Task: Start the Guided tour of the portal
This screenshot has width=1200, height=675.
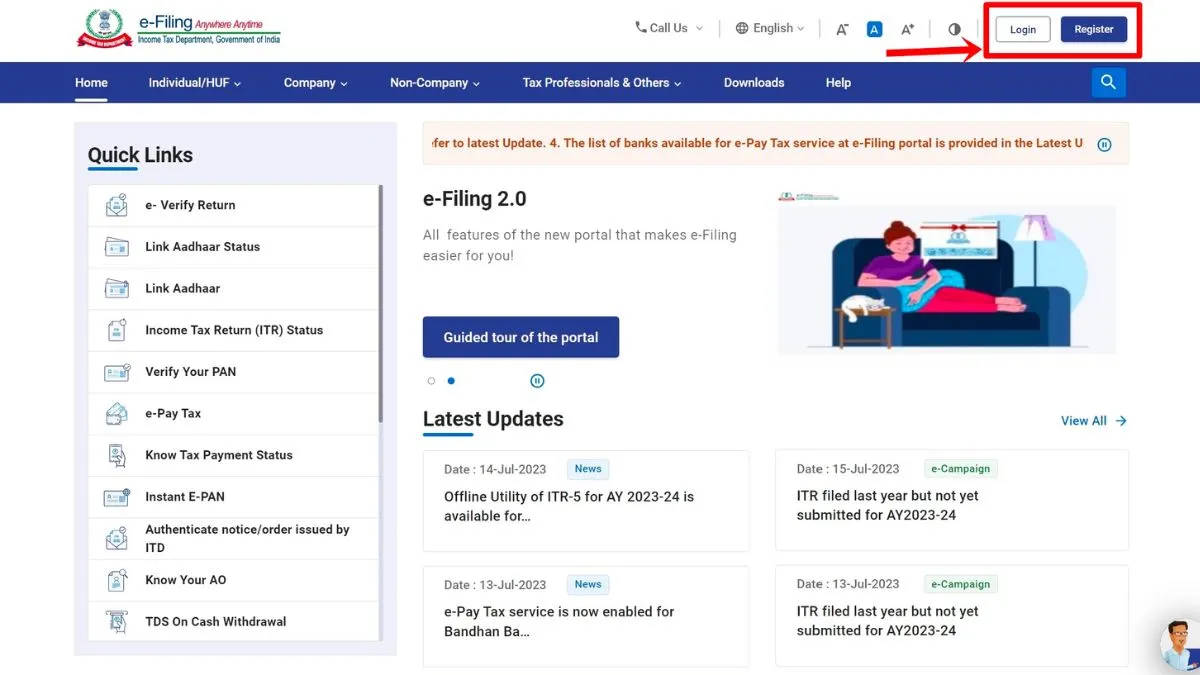Action: pos(521,337)
